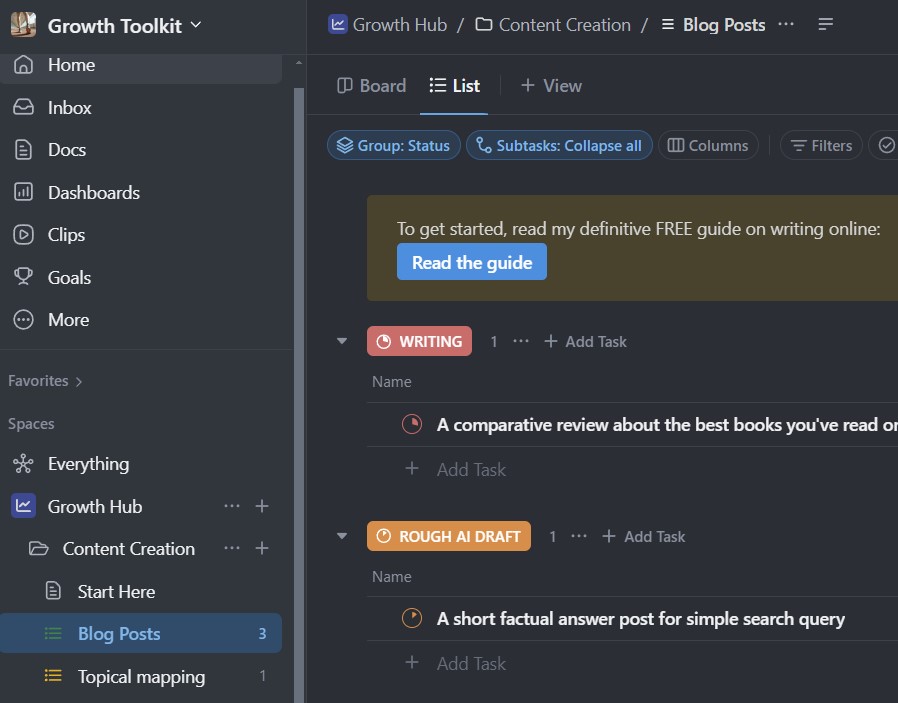Image resolution: width=898 pixels, height=703 pixels.
Task: Click the Read the guide button
Action: click(x=471, y=262)
